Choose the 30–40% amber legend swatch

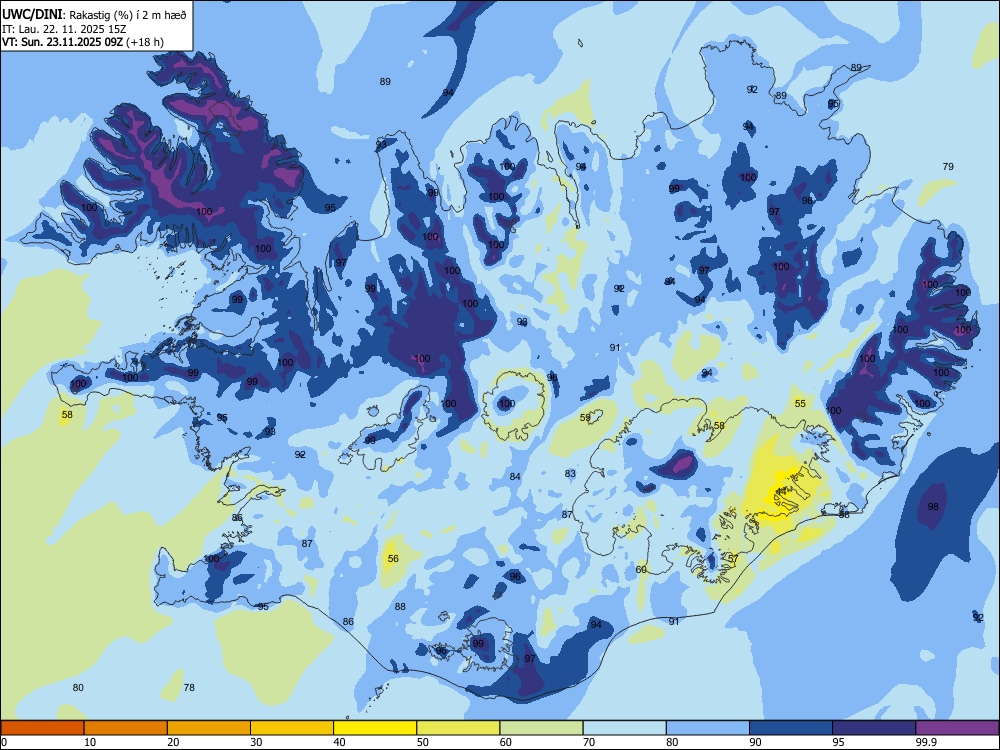tap(292, 728)
